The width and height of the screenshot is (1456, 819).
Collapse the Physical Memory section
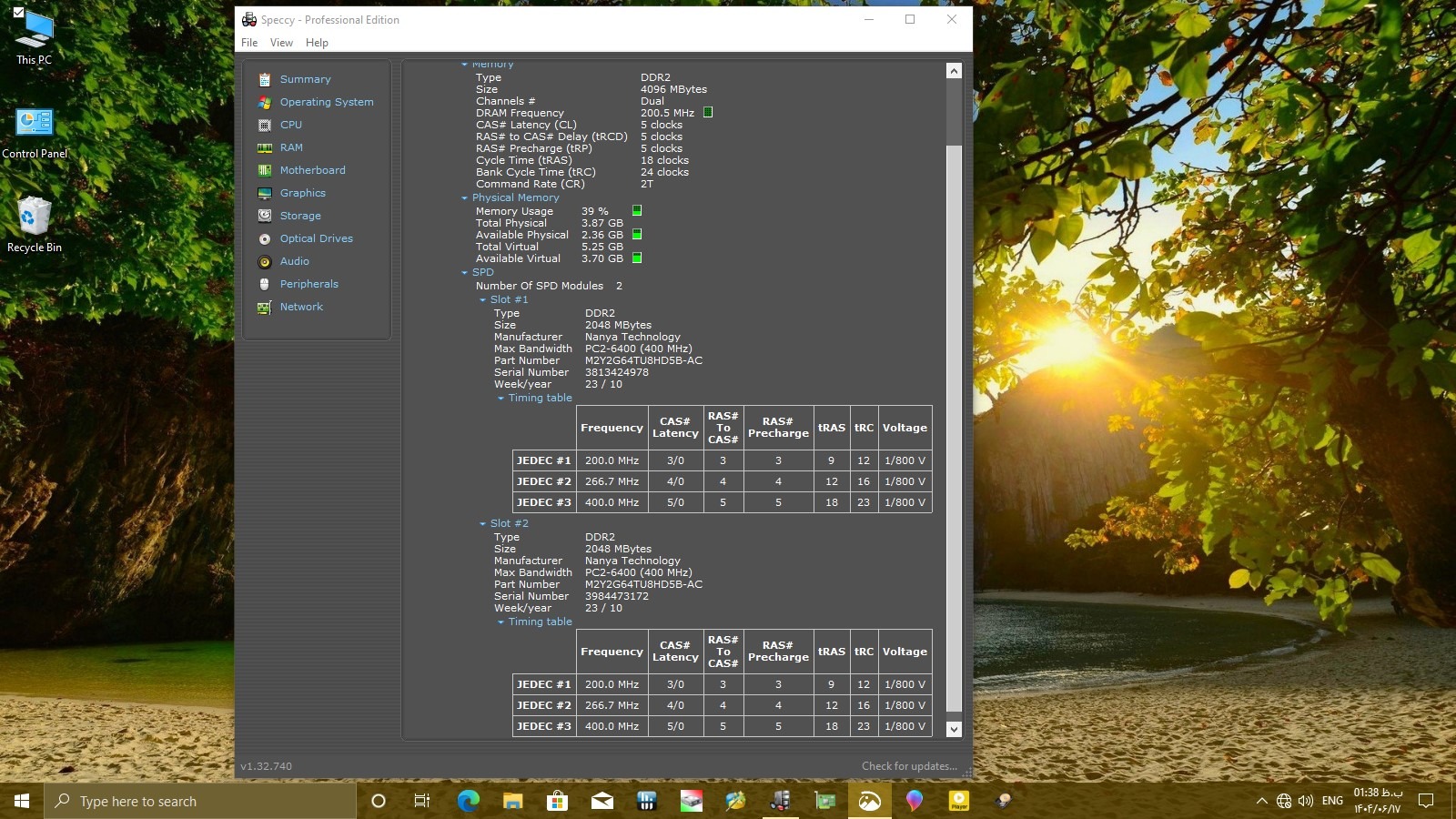[464, 197]
